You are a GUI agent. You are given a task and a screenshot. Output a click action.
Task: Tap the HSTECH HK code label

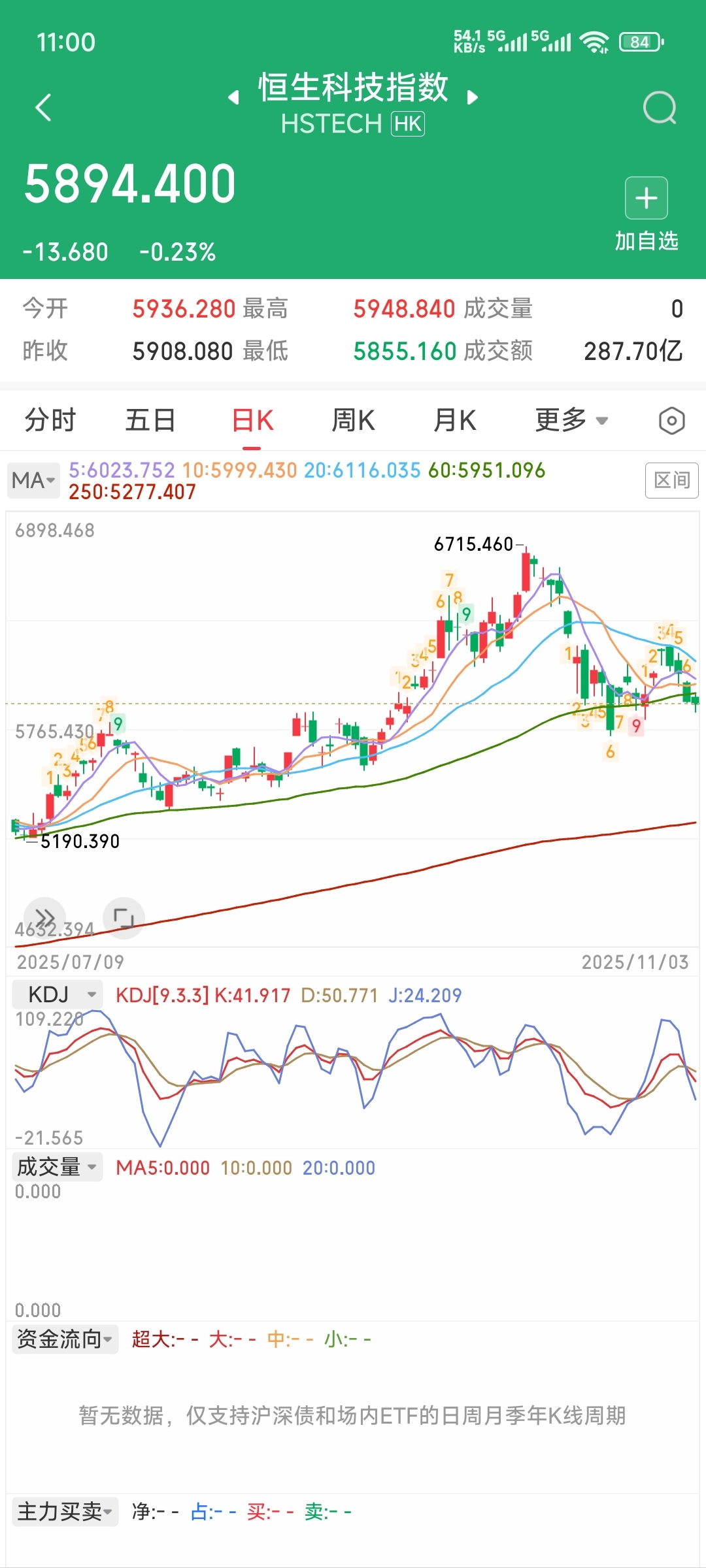coord(353,123)
